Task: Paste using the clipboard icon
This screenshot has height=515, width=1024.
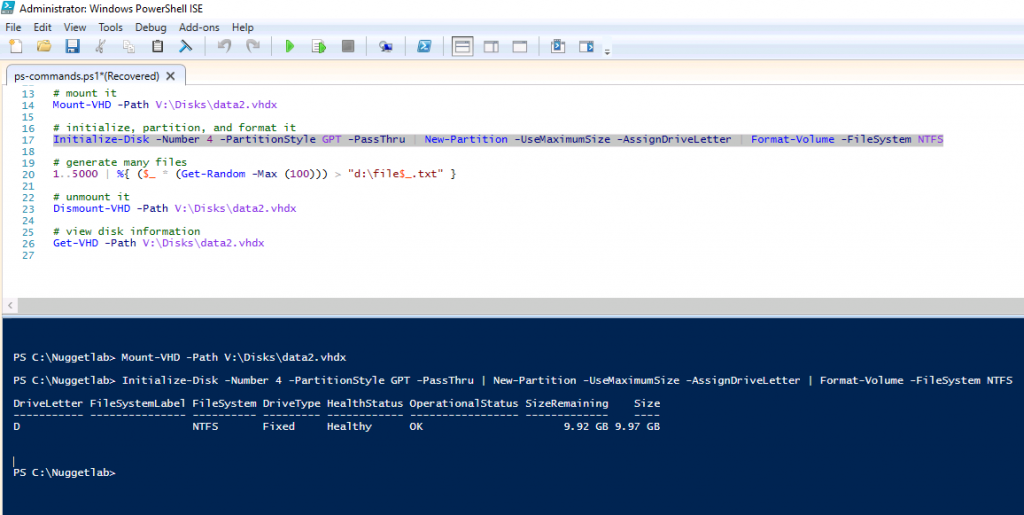Action: (157, 46)
